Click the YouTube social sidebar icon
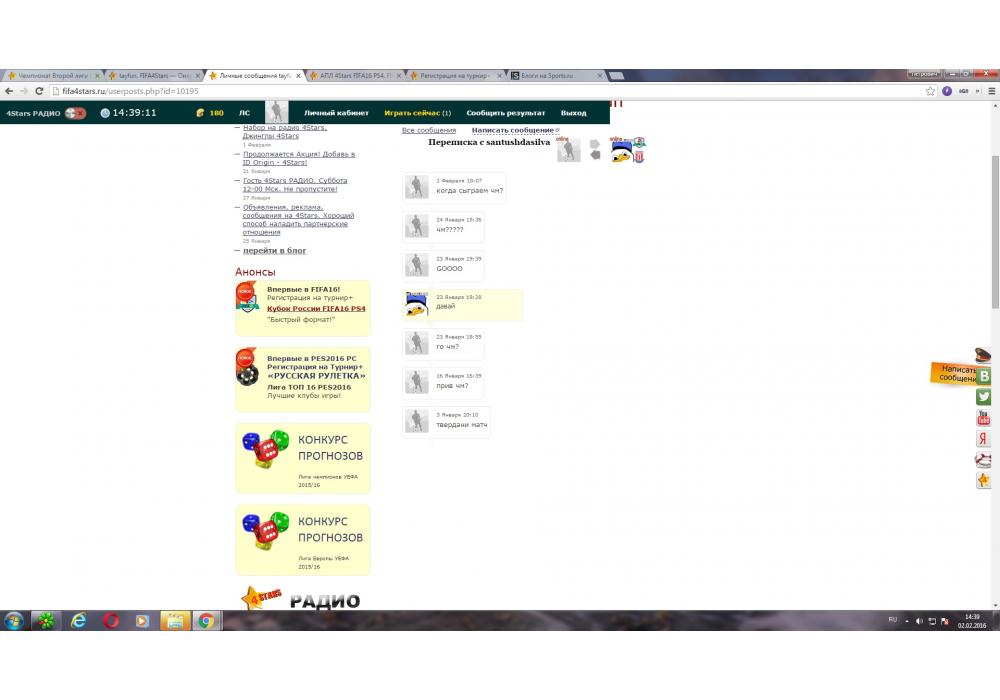 coord(984,418)
